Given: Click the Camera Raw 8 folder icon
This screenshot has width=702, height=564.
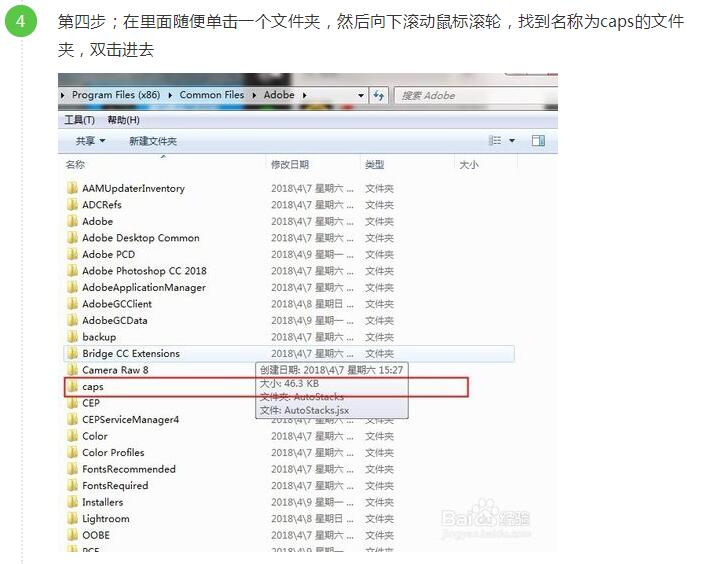Looking at the screenshot, I should point(73,370).
